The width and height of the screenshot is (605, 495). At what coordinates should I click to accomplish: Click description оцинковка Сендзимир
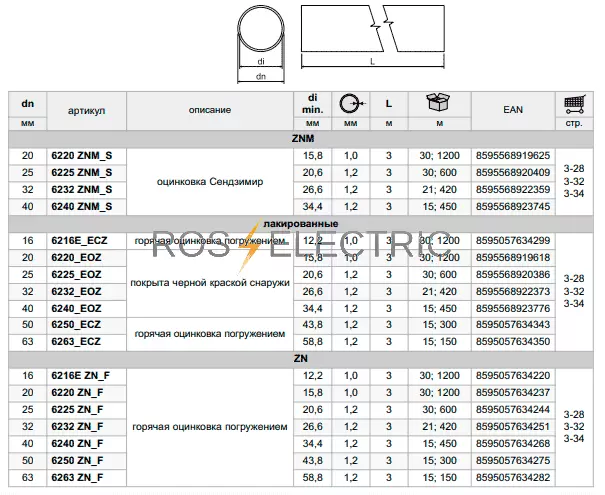[x=210, y=182]
